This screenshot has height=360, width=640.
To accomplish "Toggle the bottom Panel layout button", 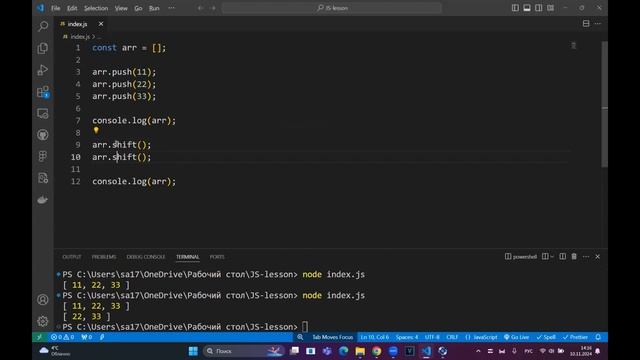I will [527, 8].
